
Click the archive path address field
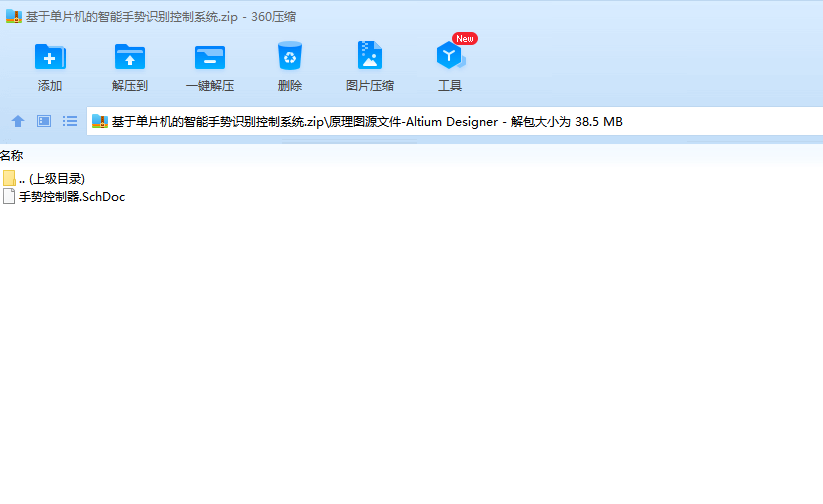455,121
